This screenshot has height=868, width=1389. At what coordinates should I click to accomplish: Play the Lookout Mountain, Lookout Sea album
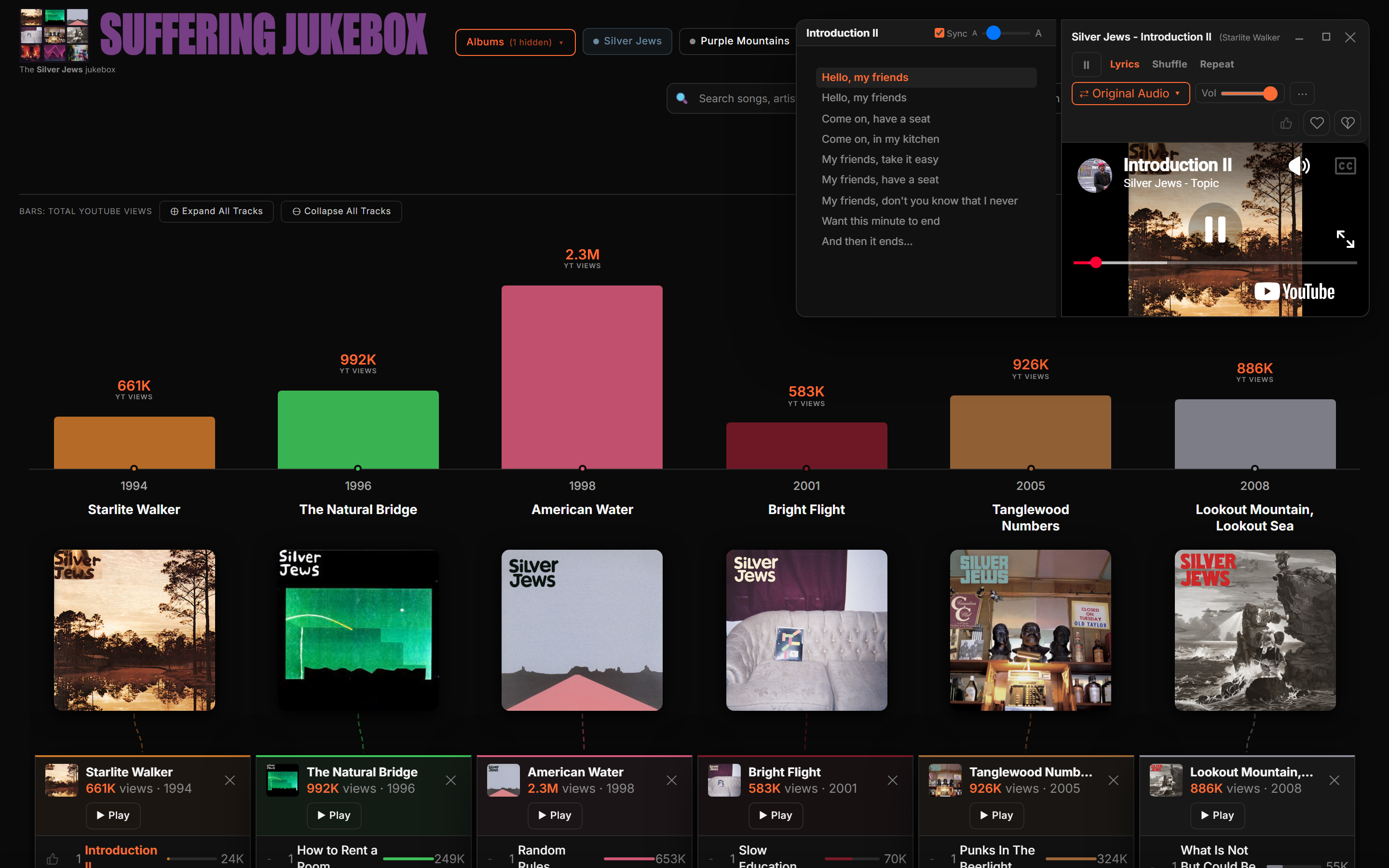(1217, 815)
